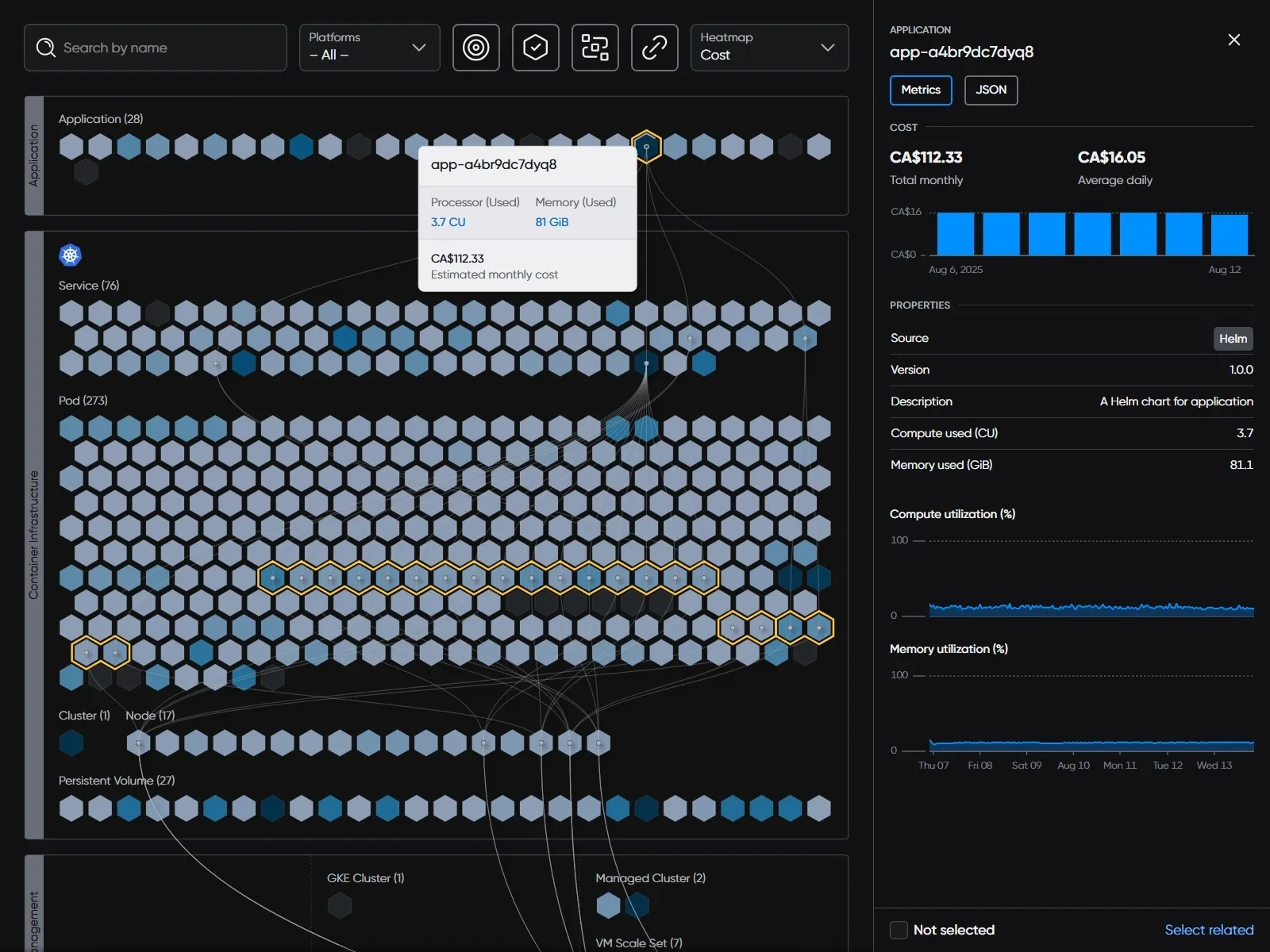
Task: Click the CA$16.05 average daily value
Action: click(1111, 157)
